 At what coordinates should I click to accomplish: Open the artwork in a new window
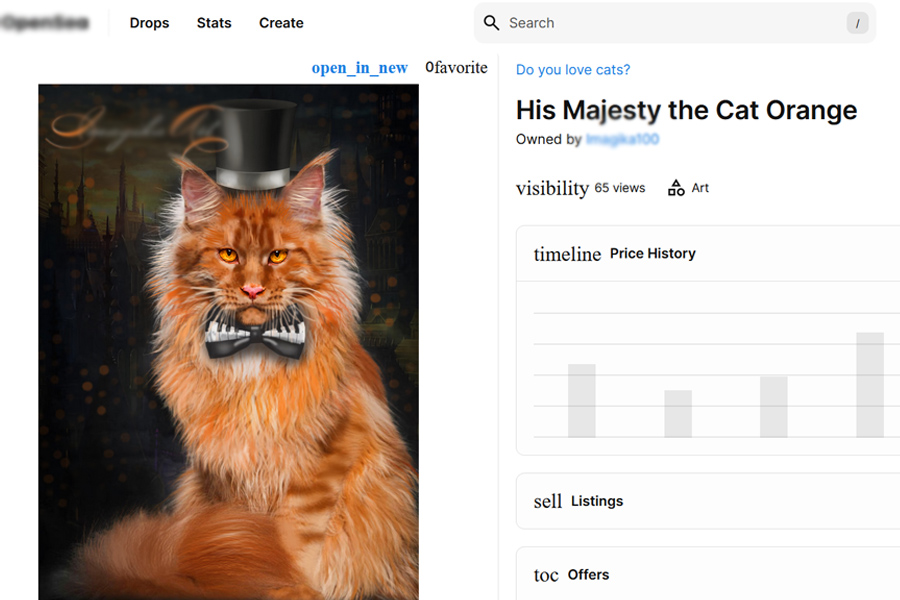point(359,68)
